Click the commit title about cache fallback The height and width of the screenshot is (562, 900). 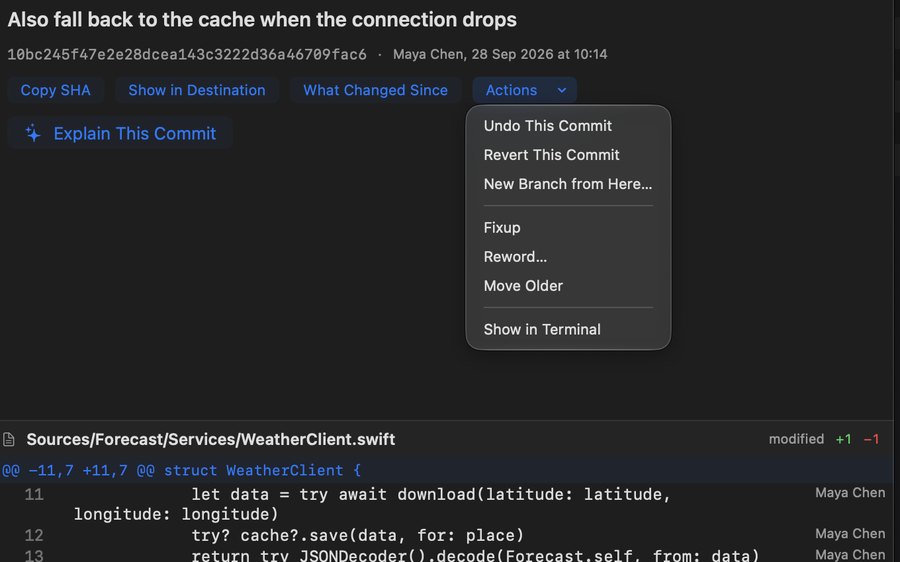(262, 20)
